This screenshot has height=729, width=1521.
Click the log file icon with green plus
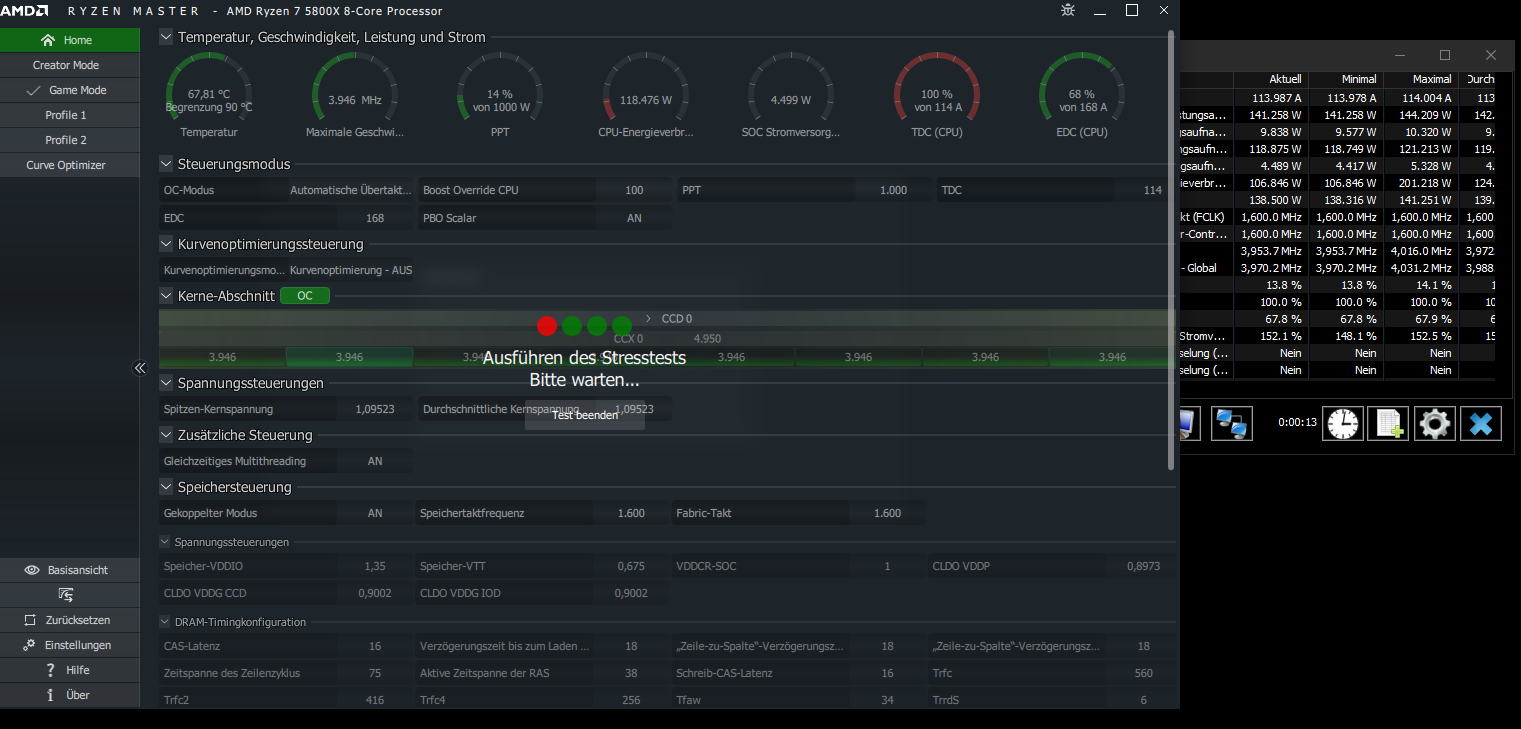click(1389, 423)
